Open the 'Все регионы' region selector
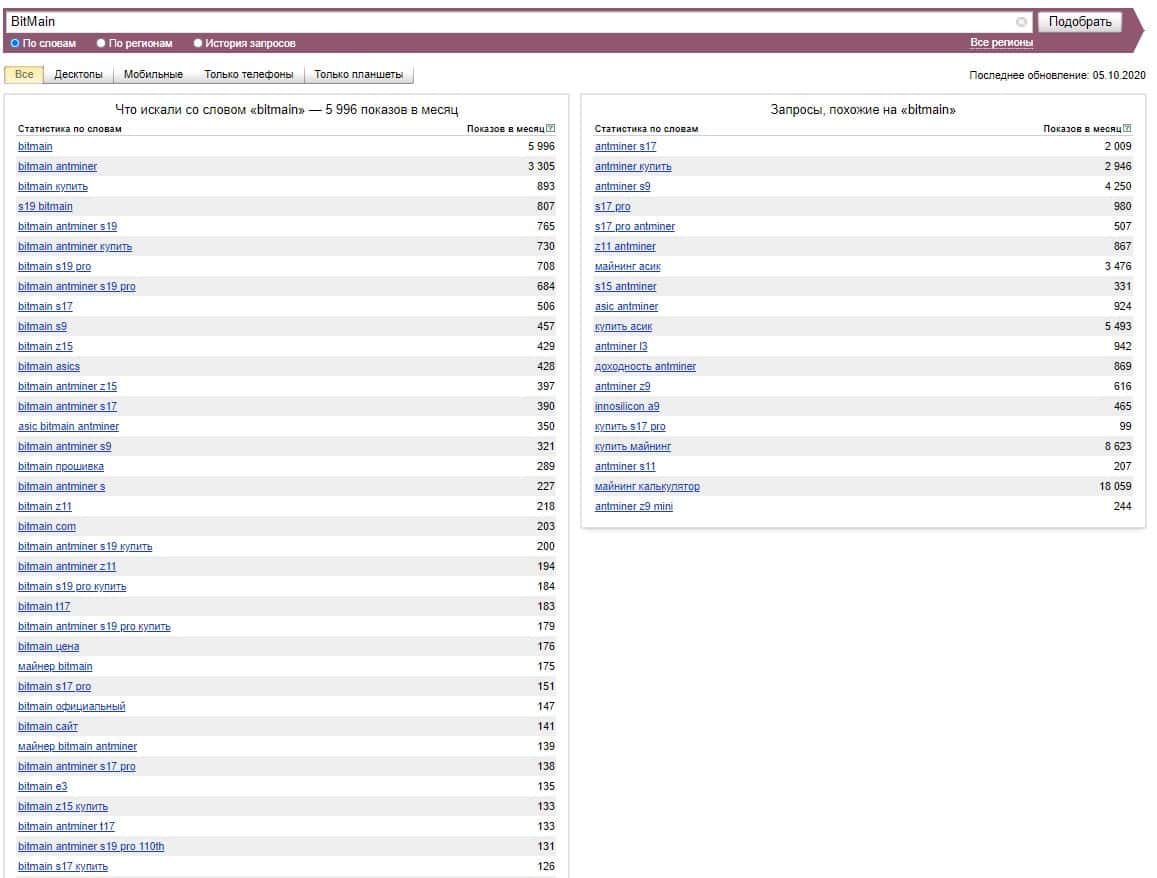Screen dimensions: 1157x878 1001,43
